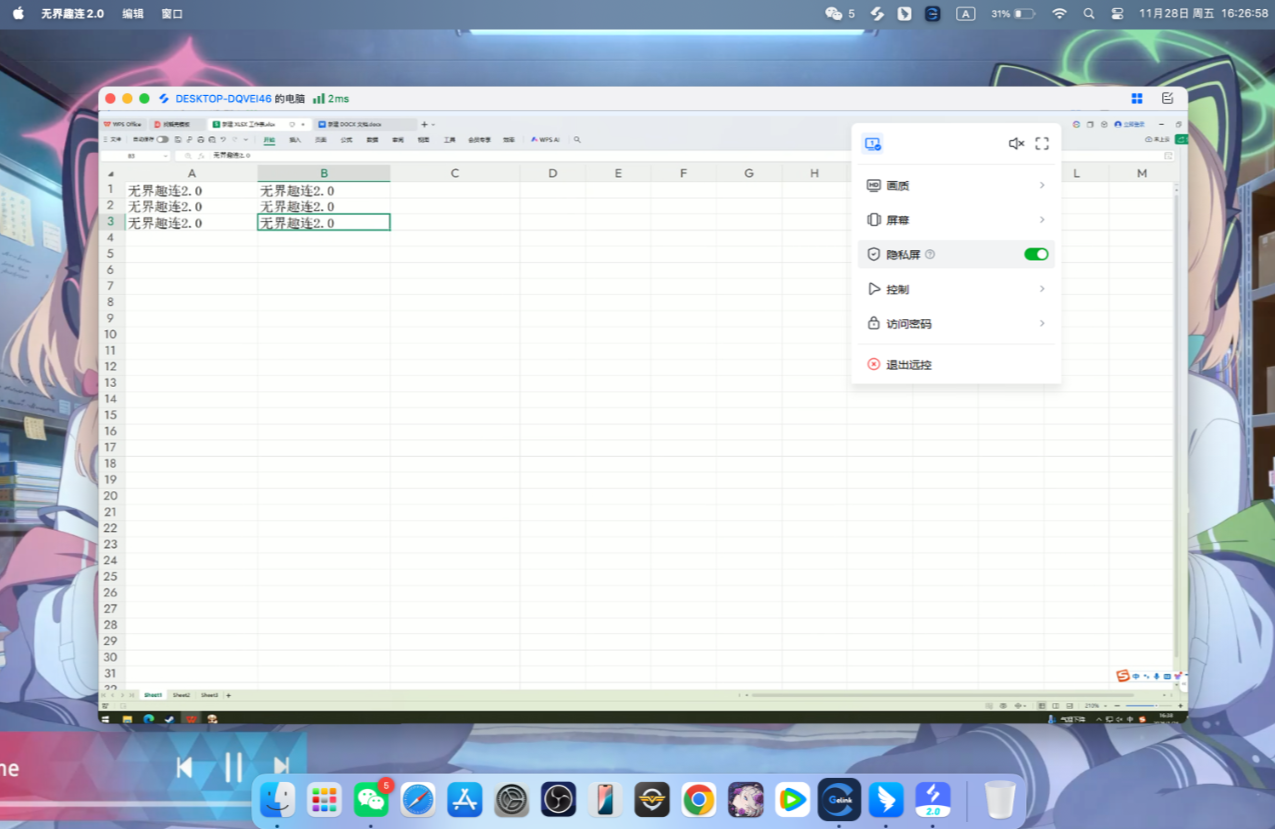Open the cell name box dropdown
1275x829 pixels.
pos(166,157)
